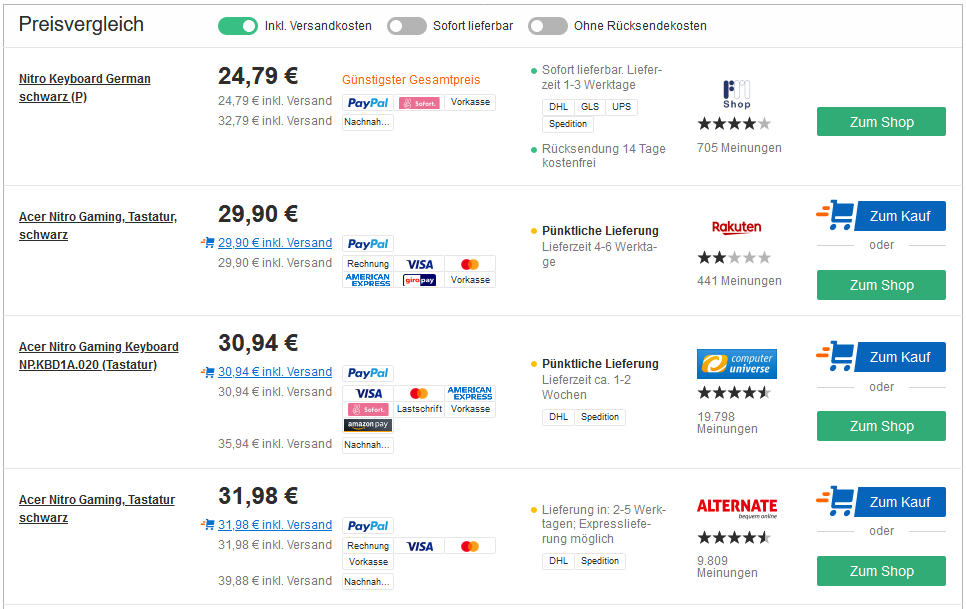This screenshot has width=966, height=609.
Task: Click the FM Shop logo
Action: point(737,94)
